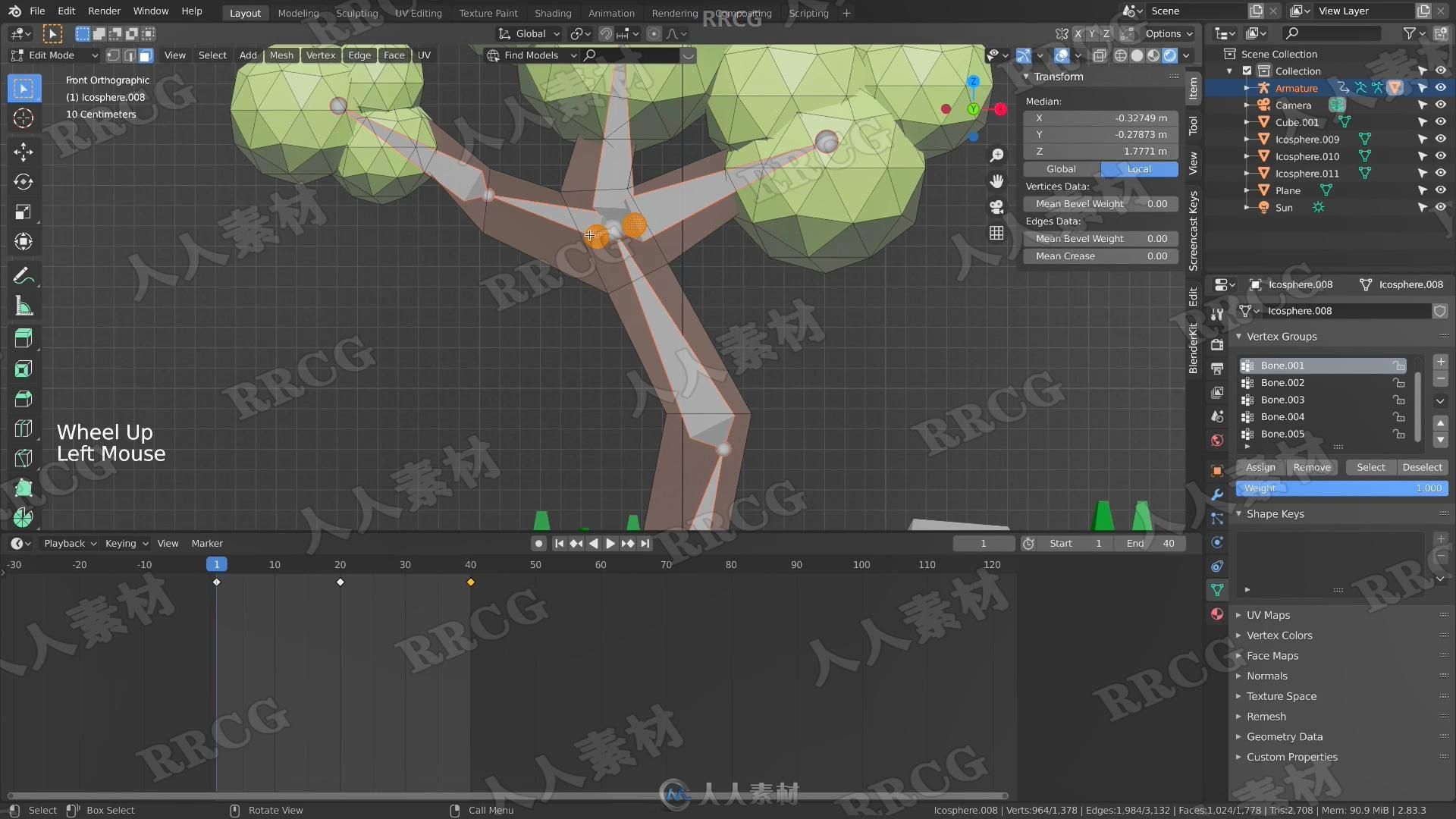Screen dimensions: 1456x819
Task: Select rendered viewport shading mode
Action: tap(1170, 55)
